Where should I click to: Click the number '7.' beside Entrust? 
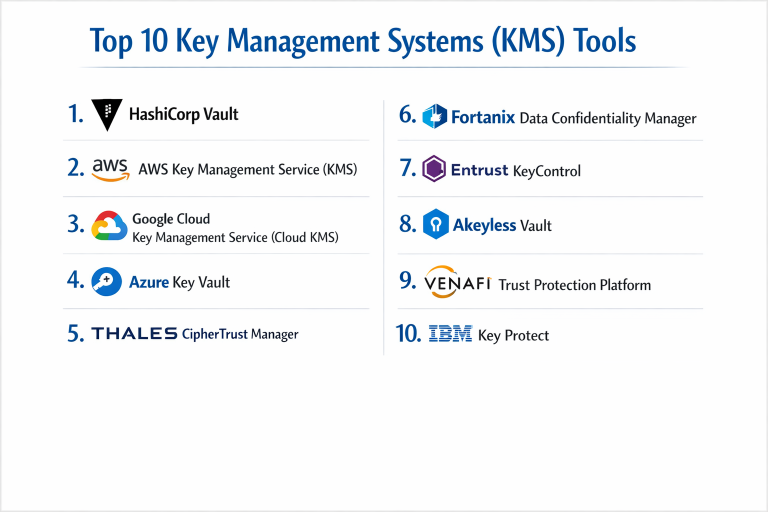coord(408,168)
